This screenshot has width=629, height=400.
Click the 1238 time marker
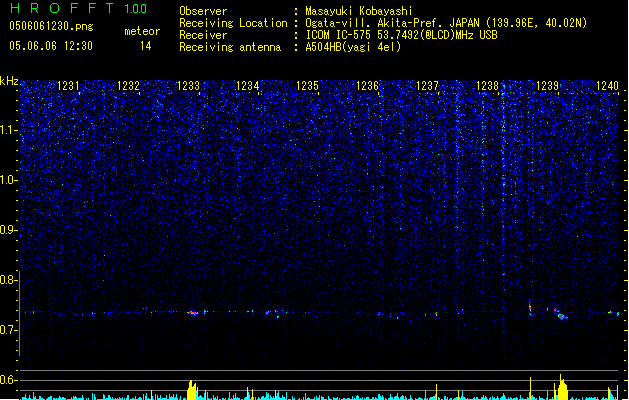[487, 86]
